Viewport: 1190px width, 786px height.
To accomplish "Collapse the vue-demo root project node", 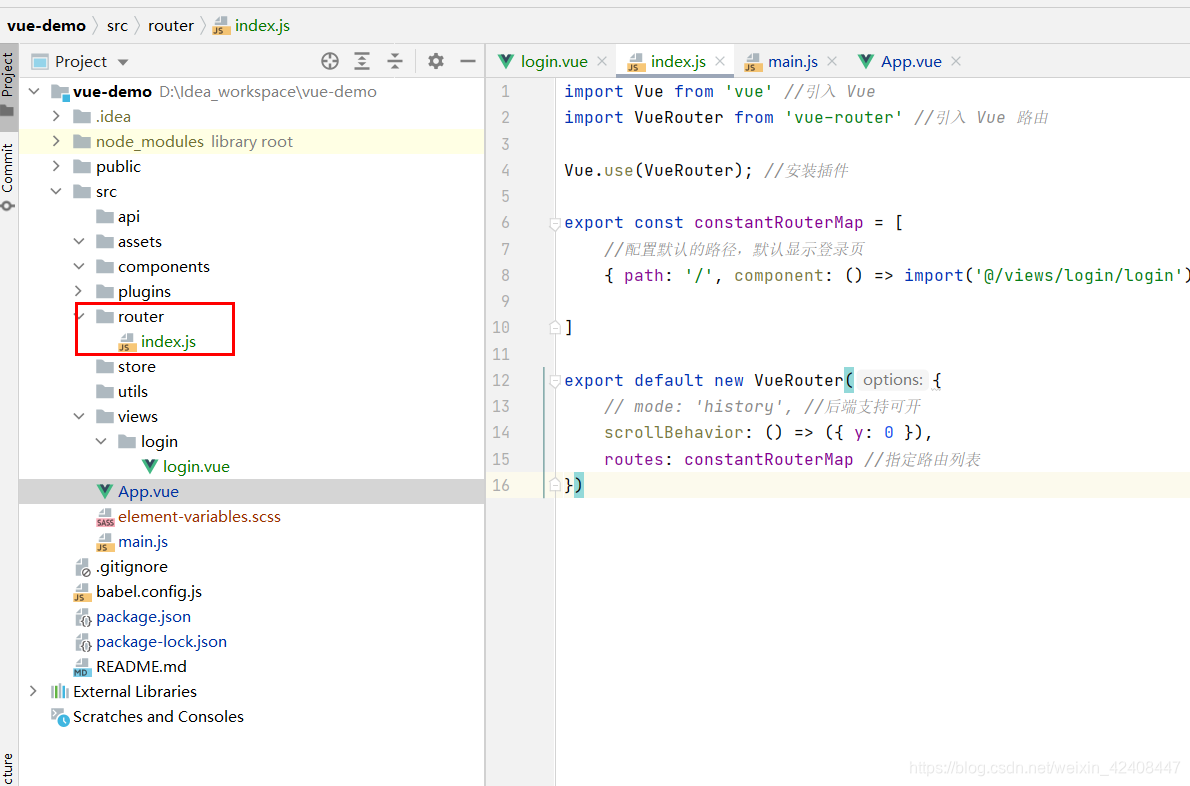I will click(x=34, y=91).
